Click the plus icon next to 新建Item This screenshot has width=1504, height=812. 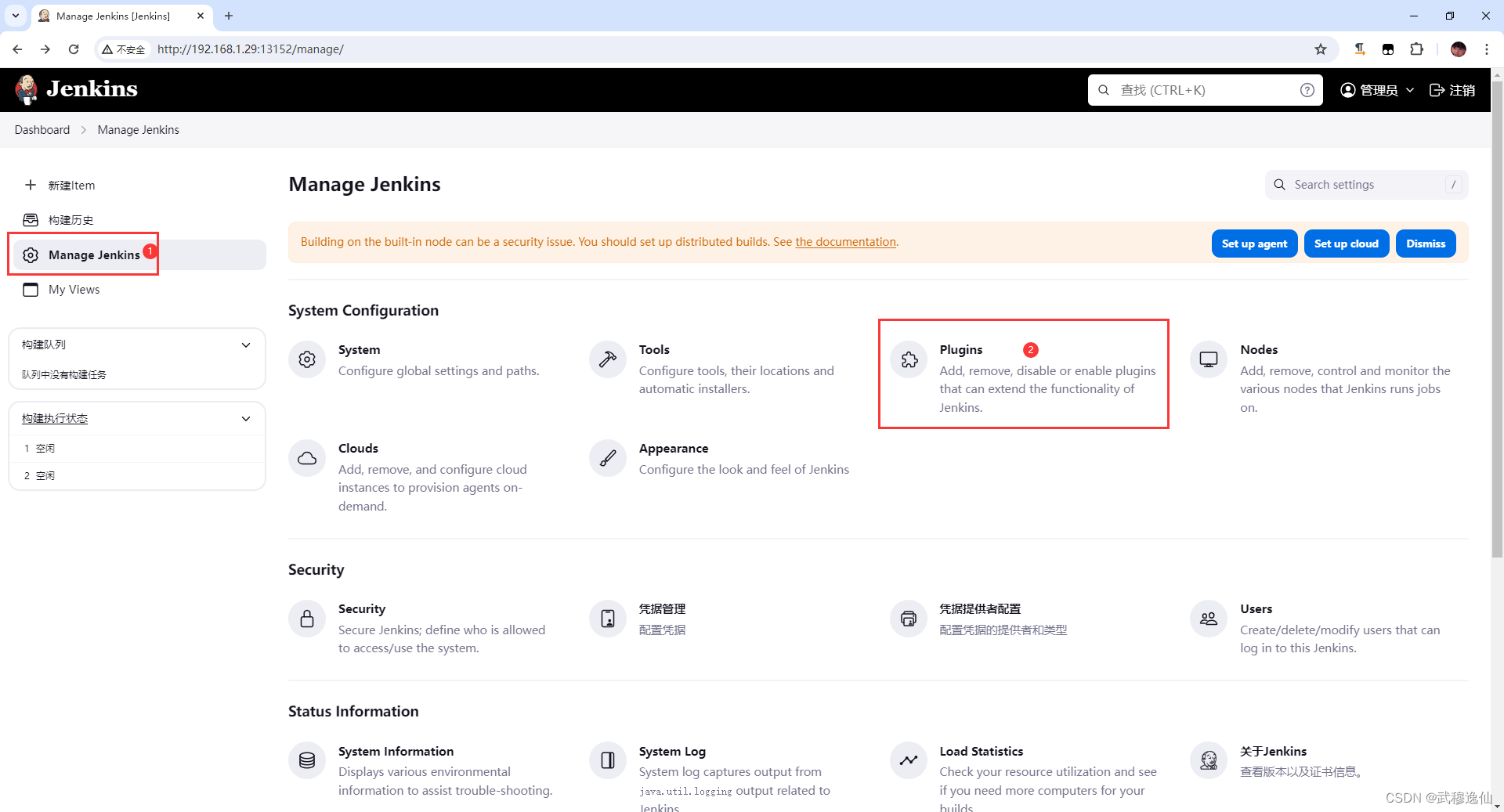pyautogui.click(x=31, y=185)
